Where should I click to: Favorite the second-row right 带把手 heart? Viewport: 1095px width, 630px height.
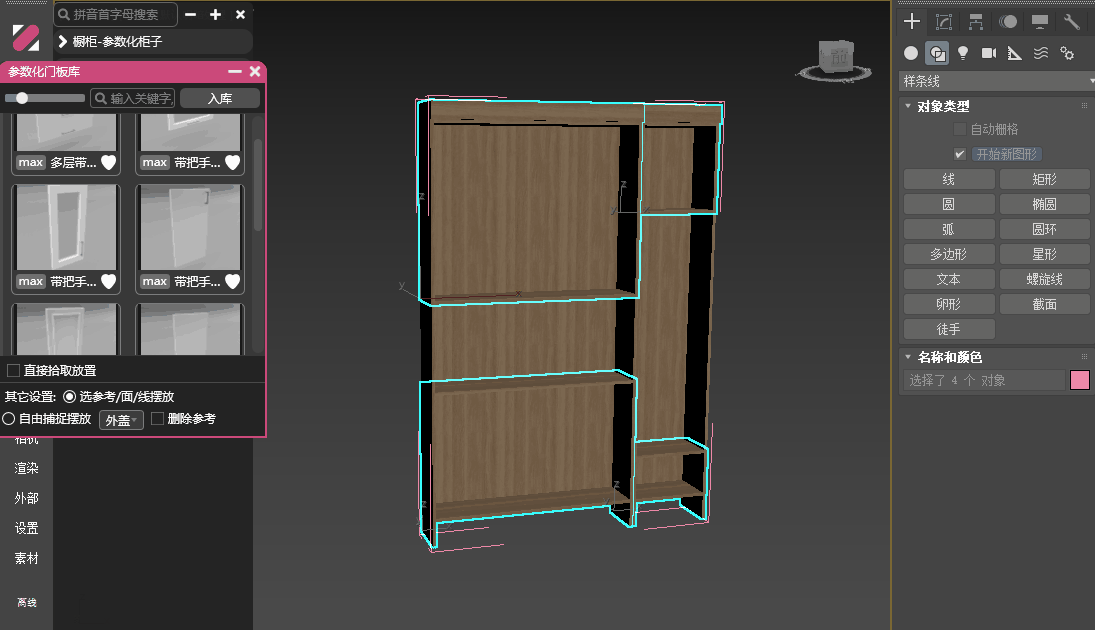pos(233,281)
